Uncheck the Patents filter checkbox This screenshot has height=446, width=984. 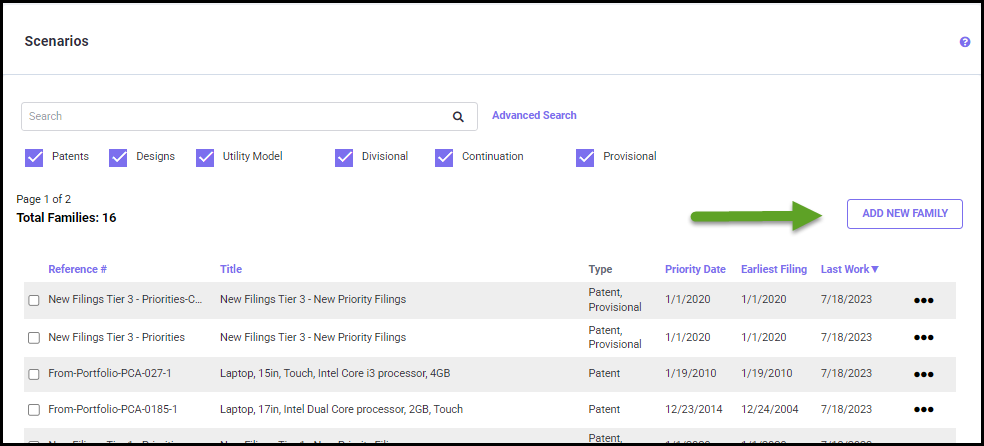click(x=34, y=157)
